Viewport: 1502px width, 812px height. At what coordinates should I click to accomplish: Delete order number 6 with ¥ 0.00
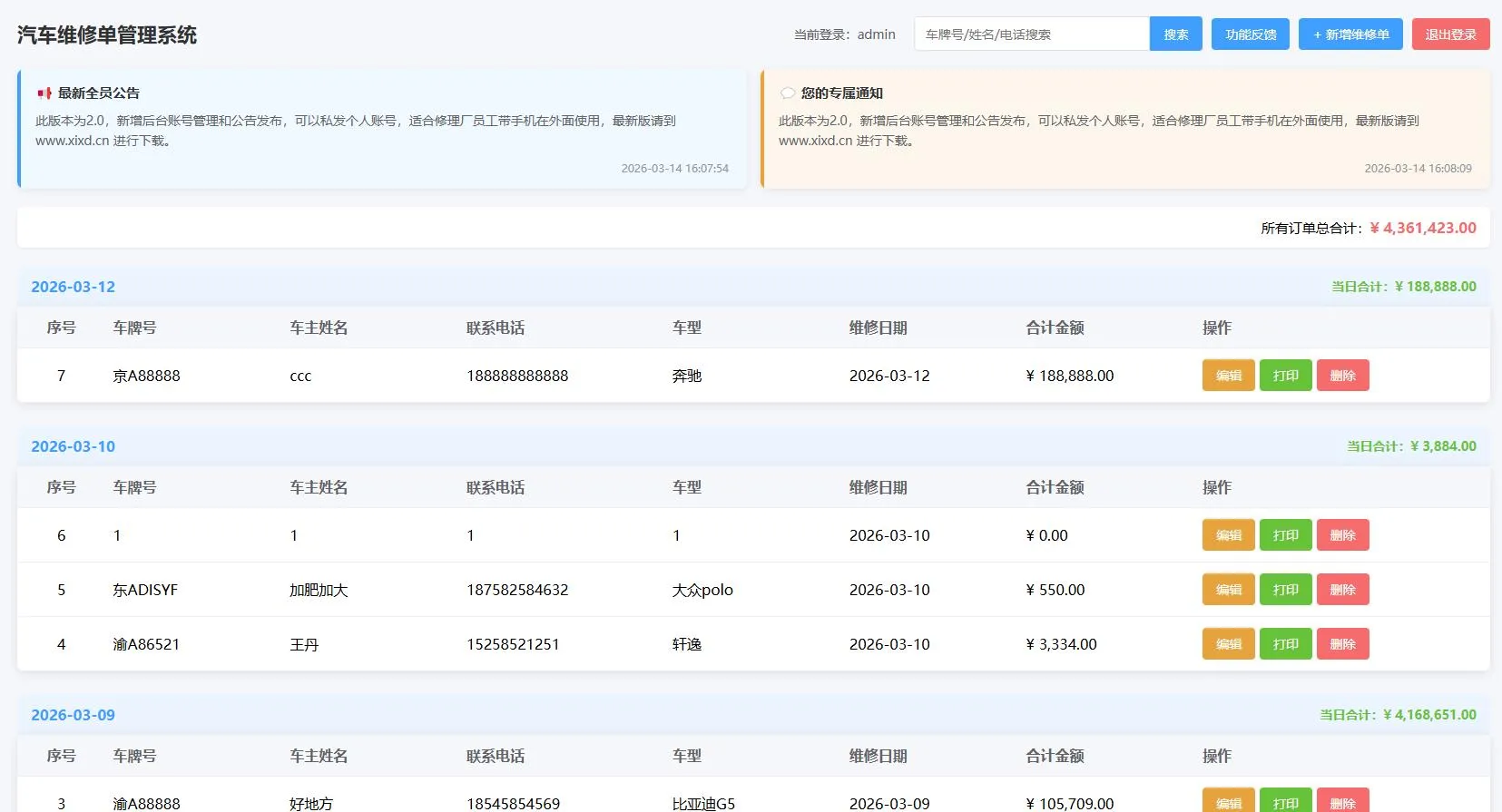1342,535
